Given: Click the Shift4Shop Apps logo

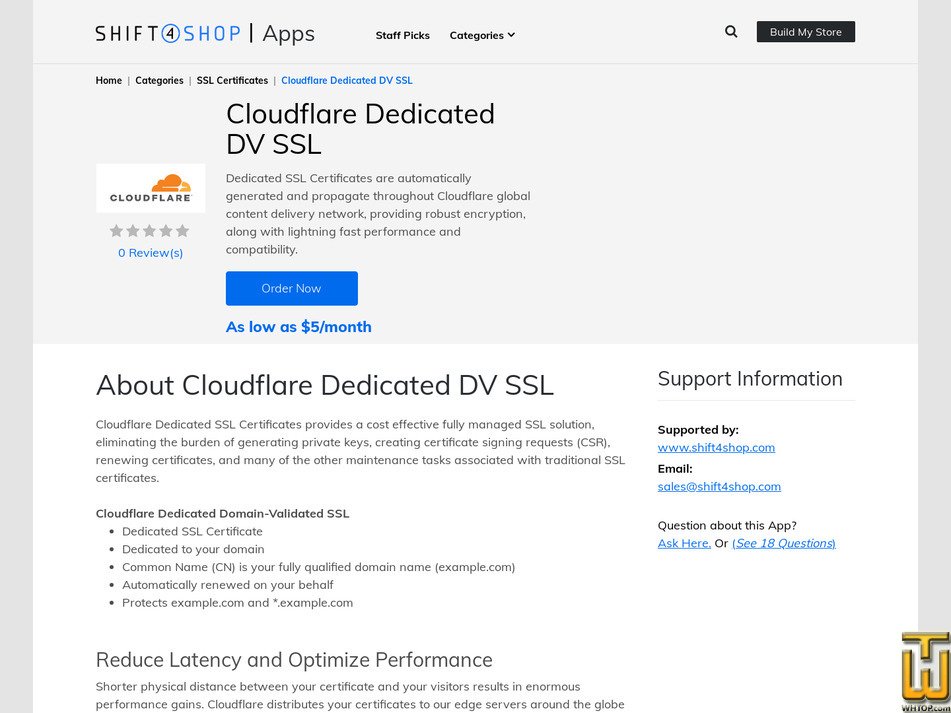Looking at the screenshot, I should (x=205, y=33).
